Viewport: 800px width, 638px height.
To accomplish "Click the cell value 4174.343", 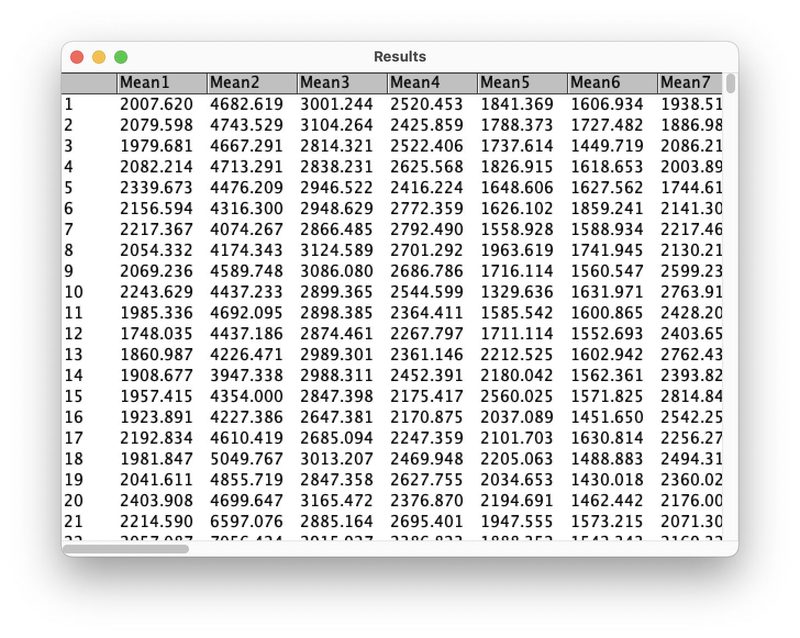I will [246, 251].
